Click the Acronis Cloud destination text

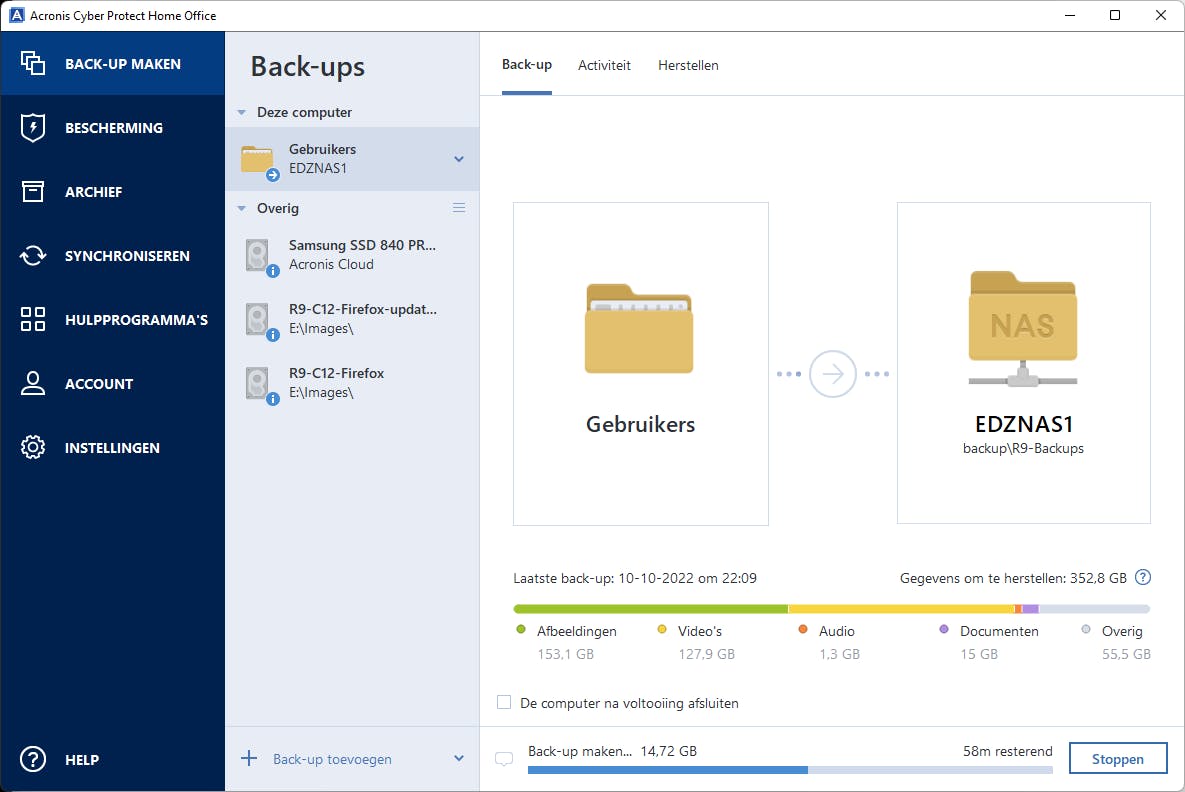[331, 265]
